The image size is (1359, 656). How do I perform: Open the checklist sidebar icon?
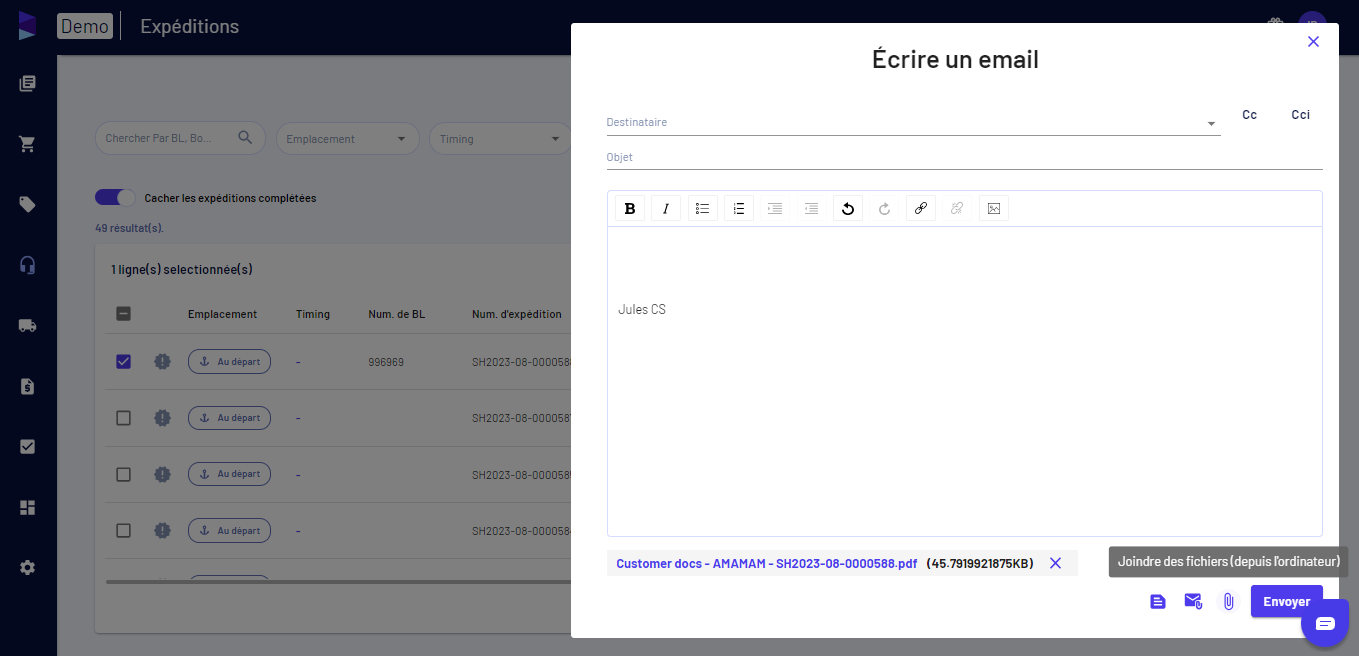tap(27, 446)
